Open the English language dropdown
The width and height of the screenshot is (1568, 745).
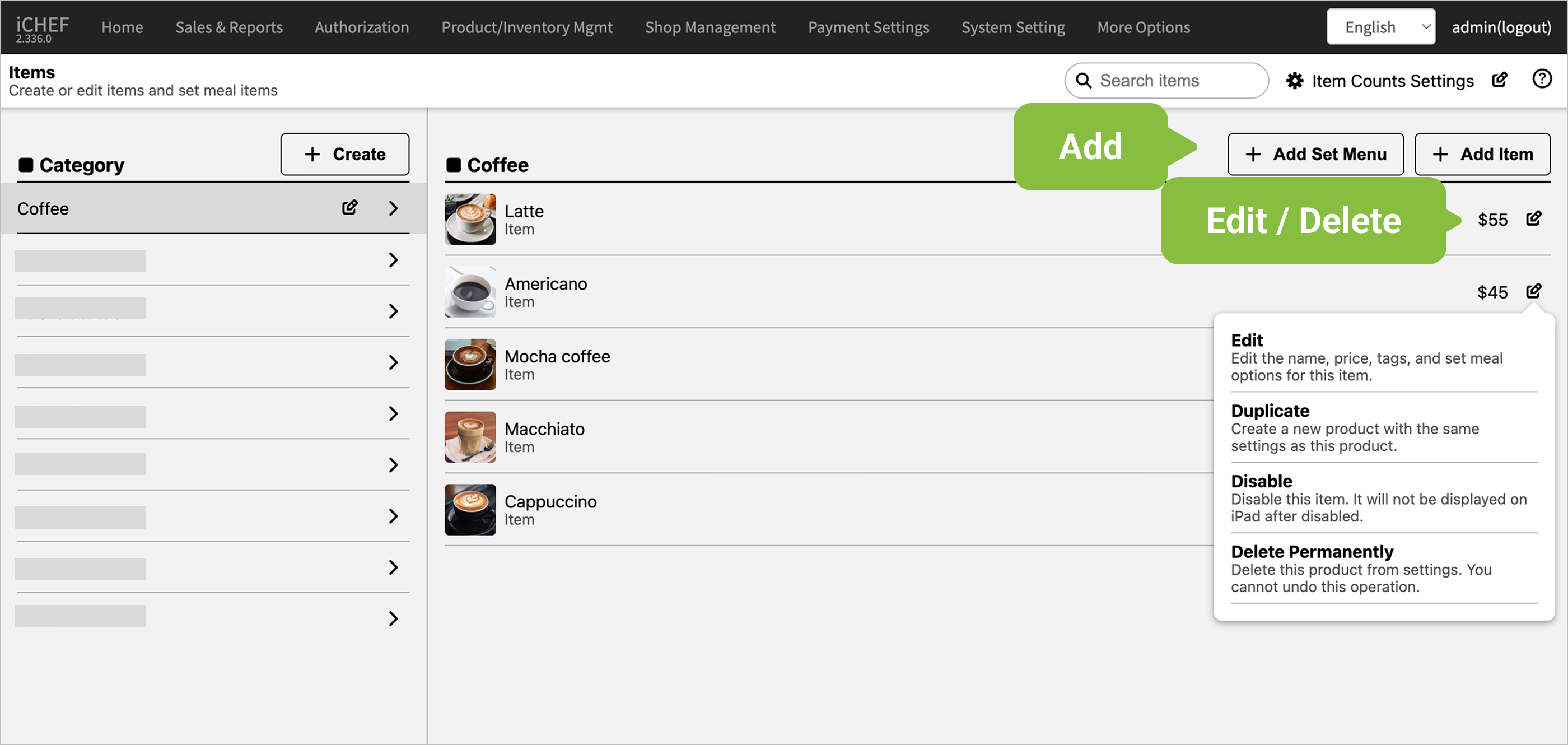pos(1380,27)
